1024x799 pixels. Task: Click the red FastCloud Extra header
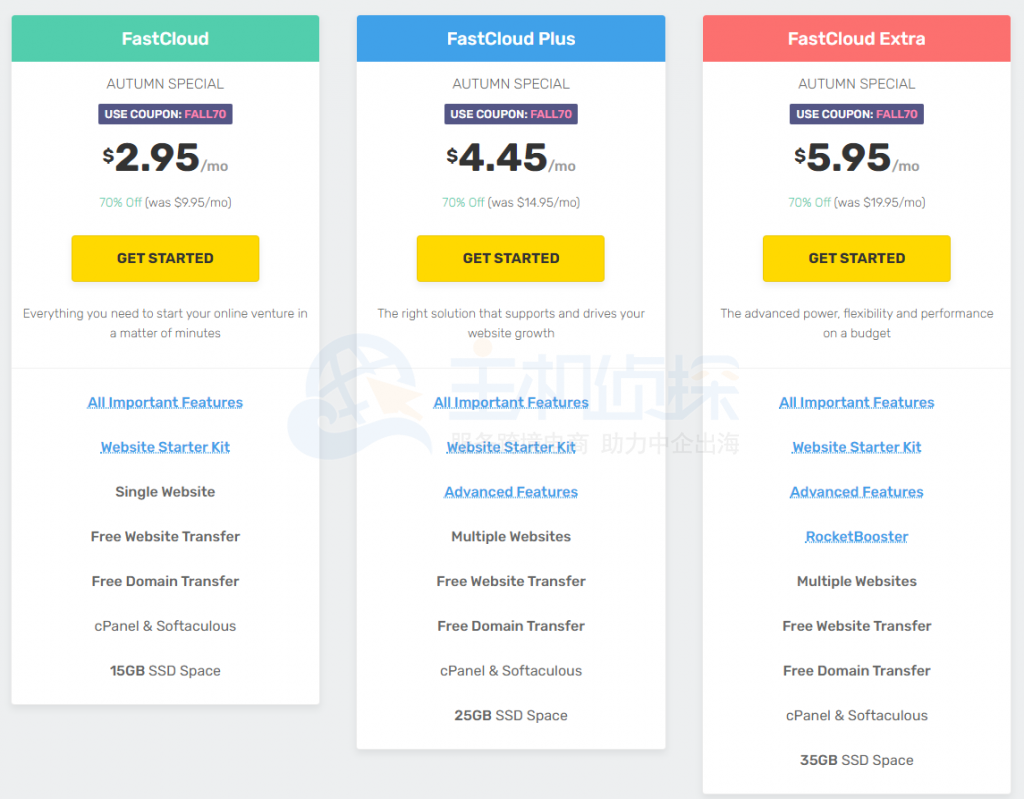(x=856, y=39)
